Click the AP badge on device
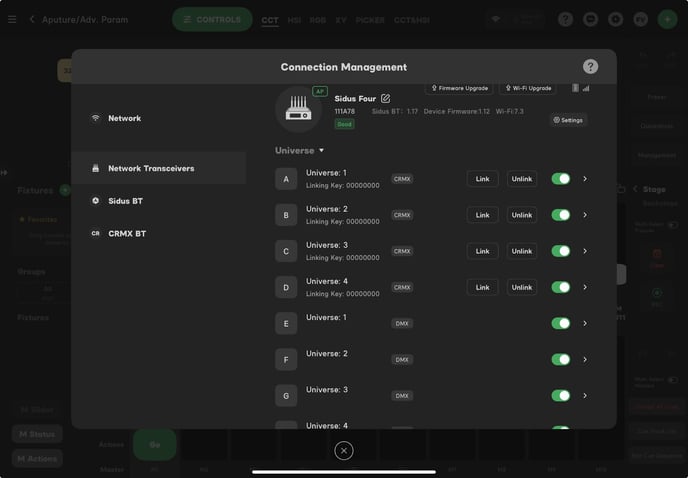688x478 pixels. coord(320,91)
